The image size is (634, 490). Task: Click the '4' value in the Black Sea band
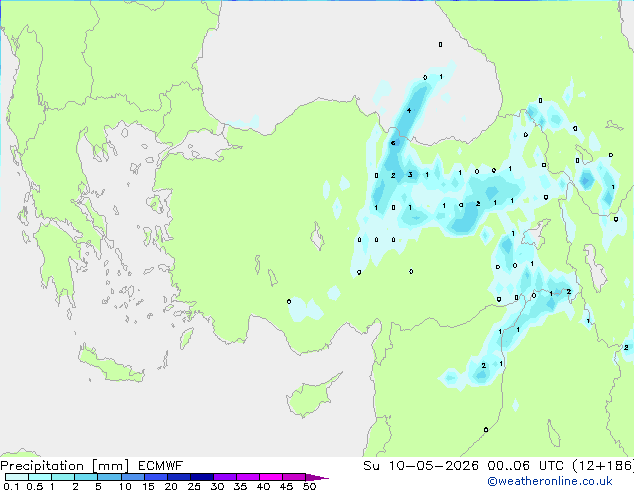(409, 110)
